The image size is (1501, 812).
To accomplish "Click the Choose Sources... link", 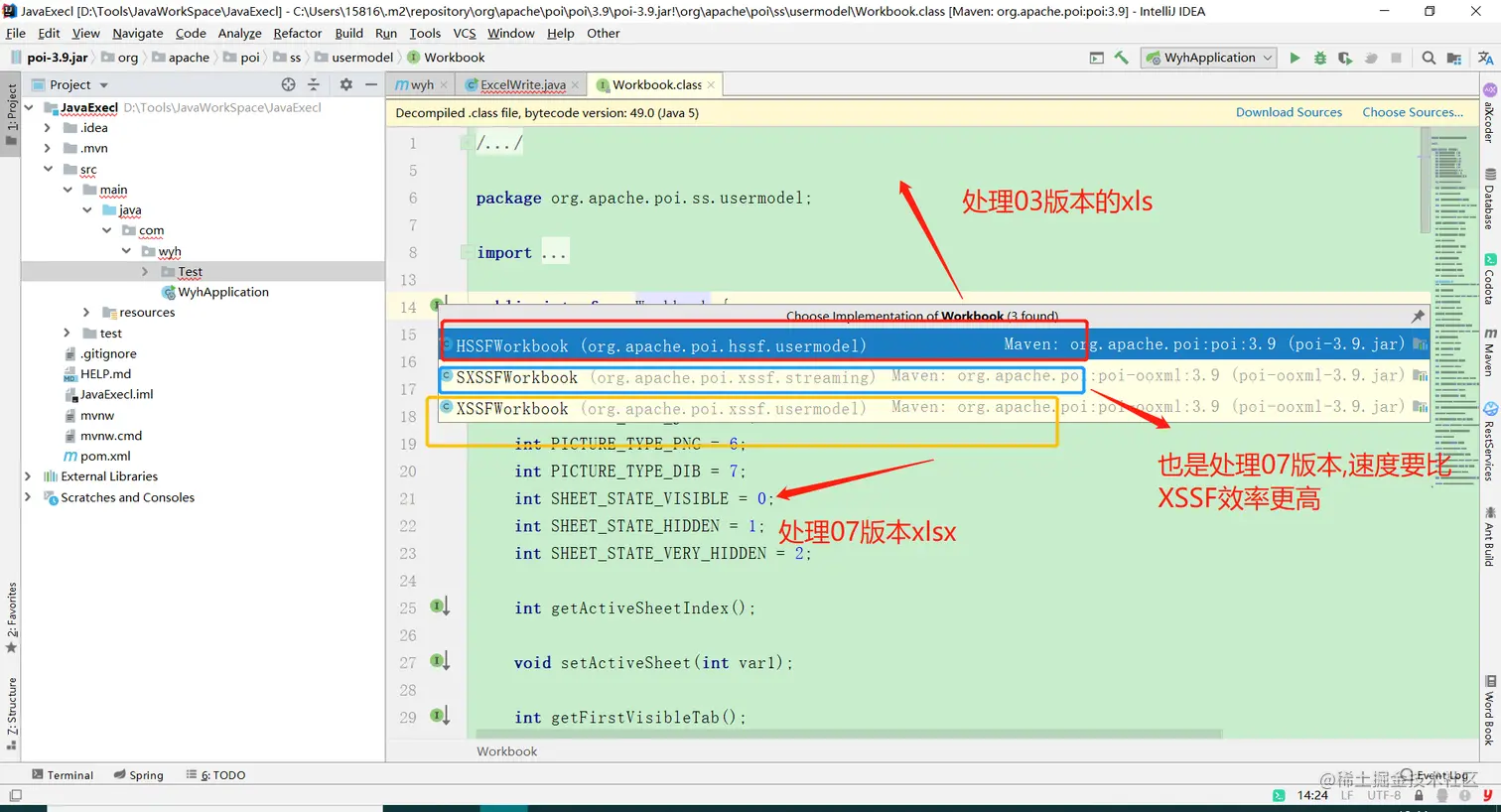I will pyautogui.click(x=1413, y=112).
